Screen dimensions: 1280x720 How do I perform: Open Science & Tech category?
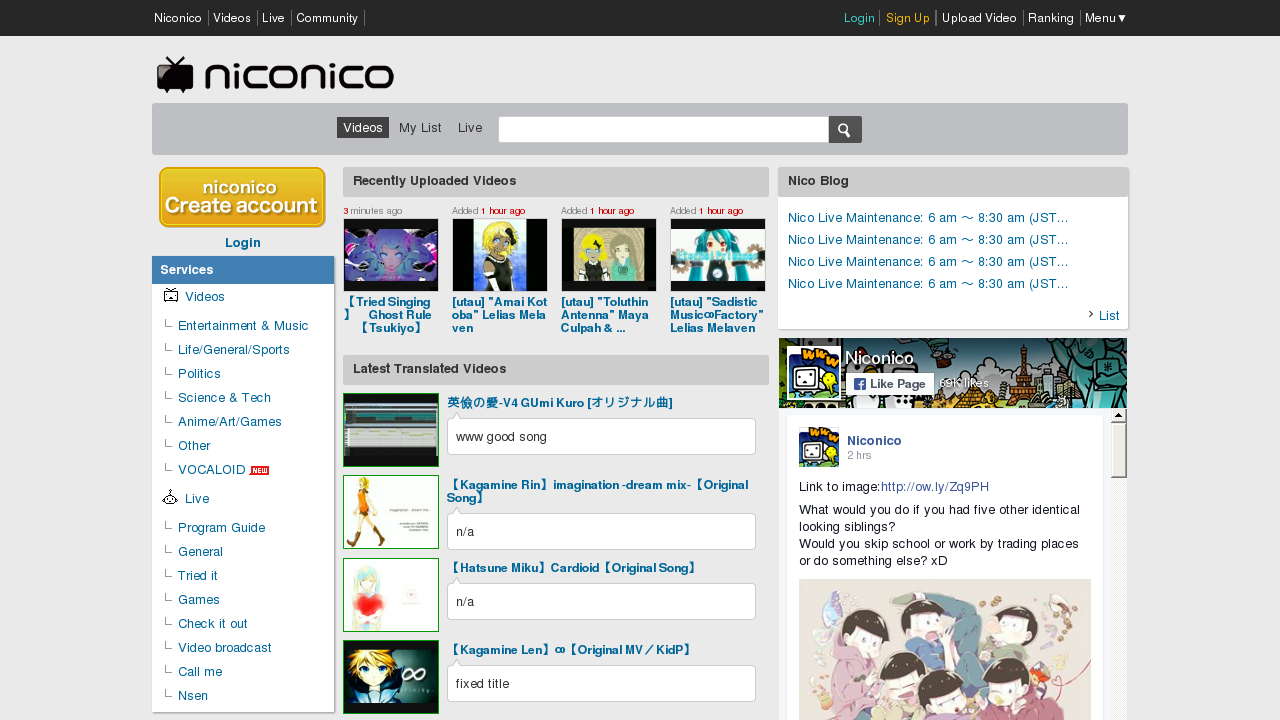click(x=224, y=398)
